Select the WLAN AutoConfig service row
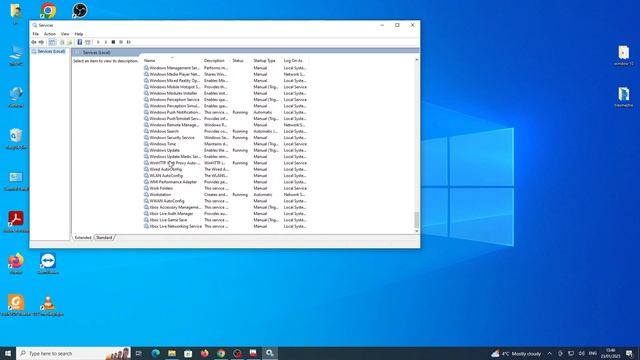 point(225,176)
